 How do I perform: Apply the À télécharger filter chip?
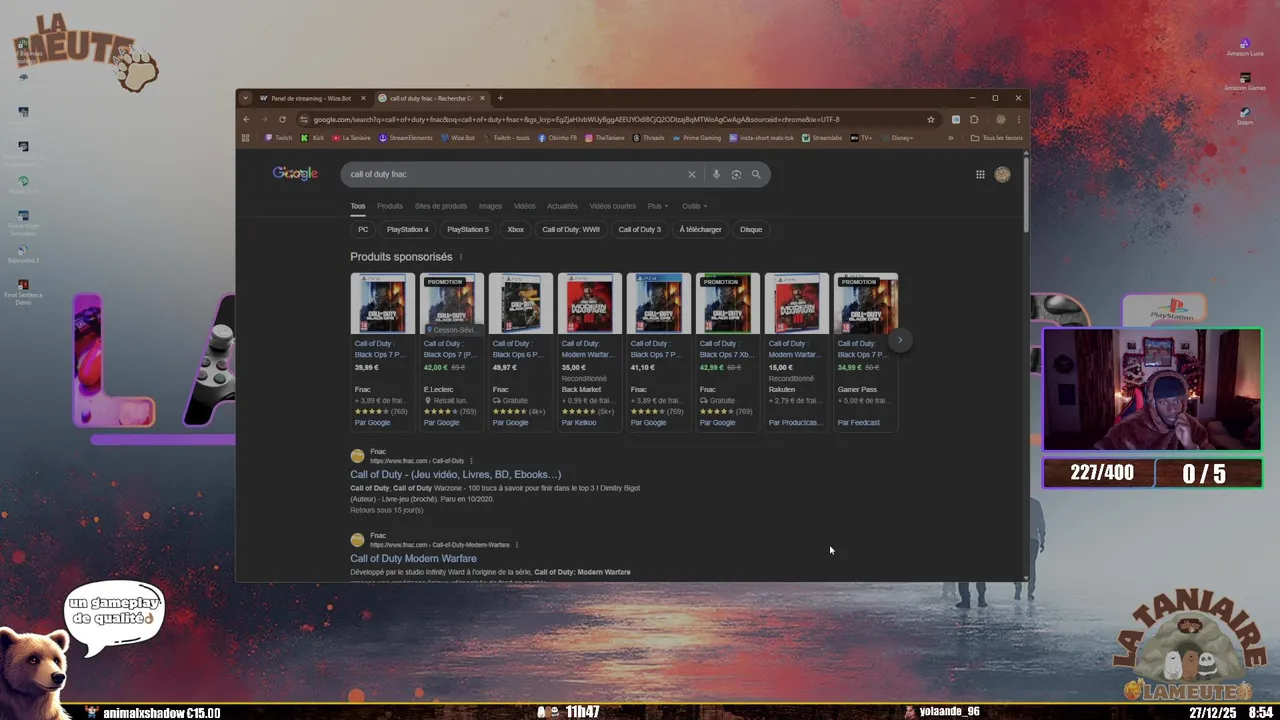point(700,229)
